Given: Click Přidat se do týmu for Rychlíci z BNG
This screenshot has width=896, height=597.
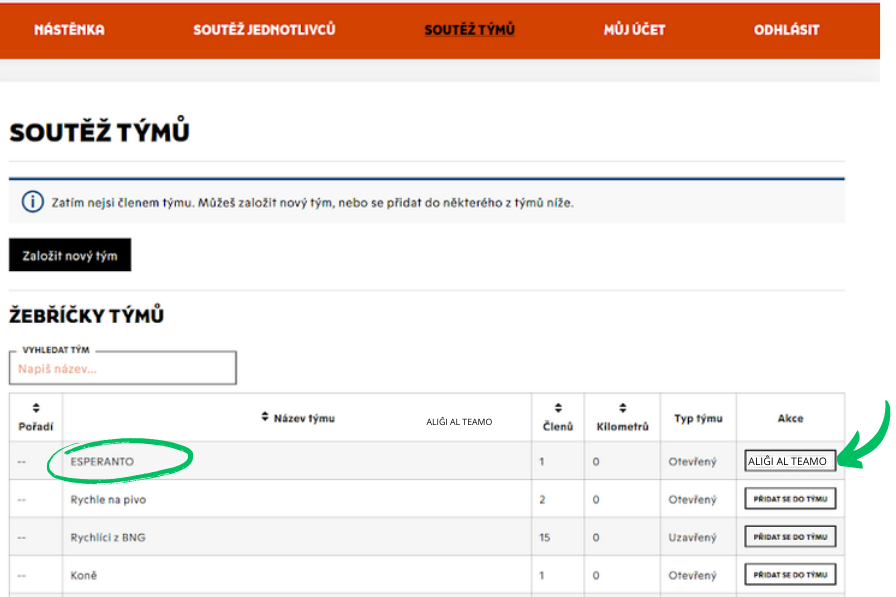Looking at the screenshot, I should point(790,537).
